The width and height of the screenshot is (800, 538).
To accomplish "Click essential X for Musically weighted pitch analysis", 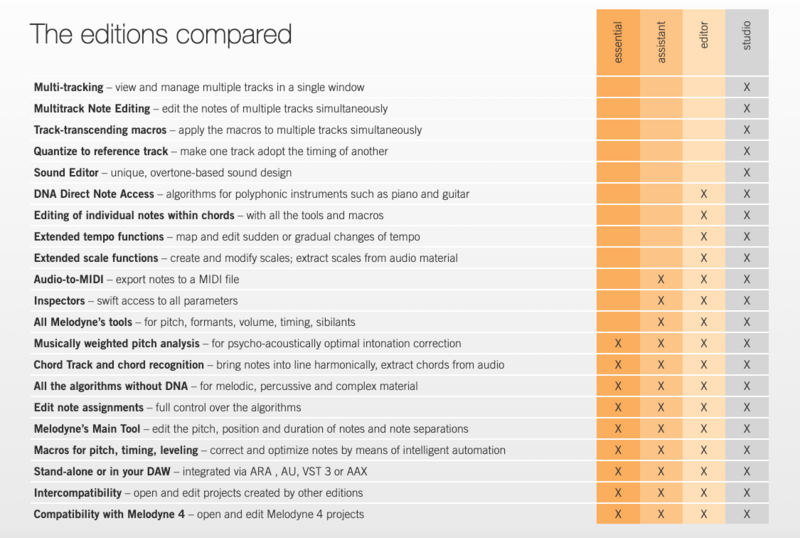I will coord(618,343).
